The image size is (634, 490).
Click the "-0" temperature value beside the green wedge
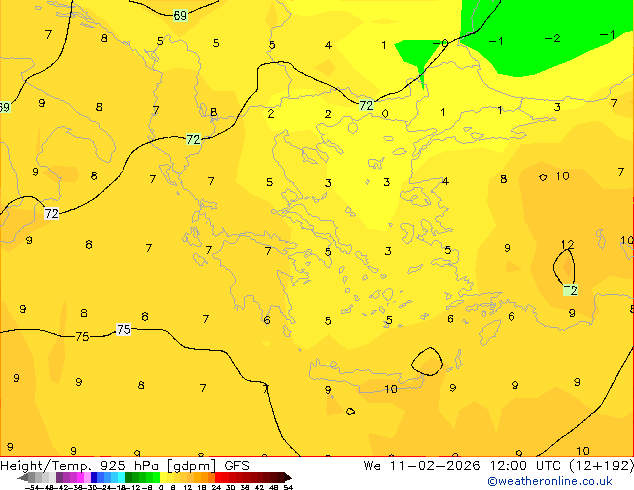(x=441, y=43)
